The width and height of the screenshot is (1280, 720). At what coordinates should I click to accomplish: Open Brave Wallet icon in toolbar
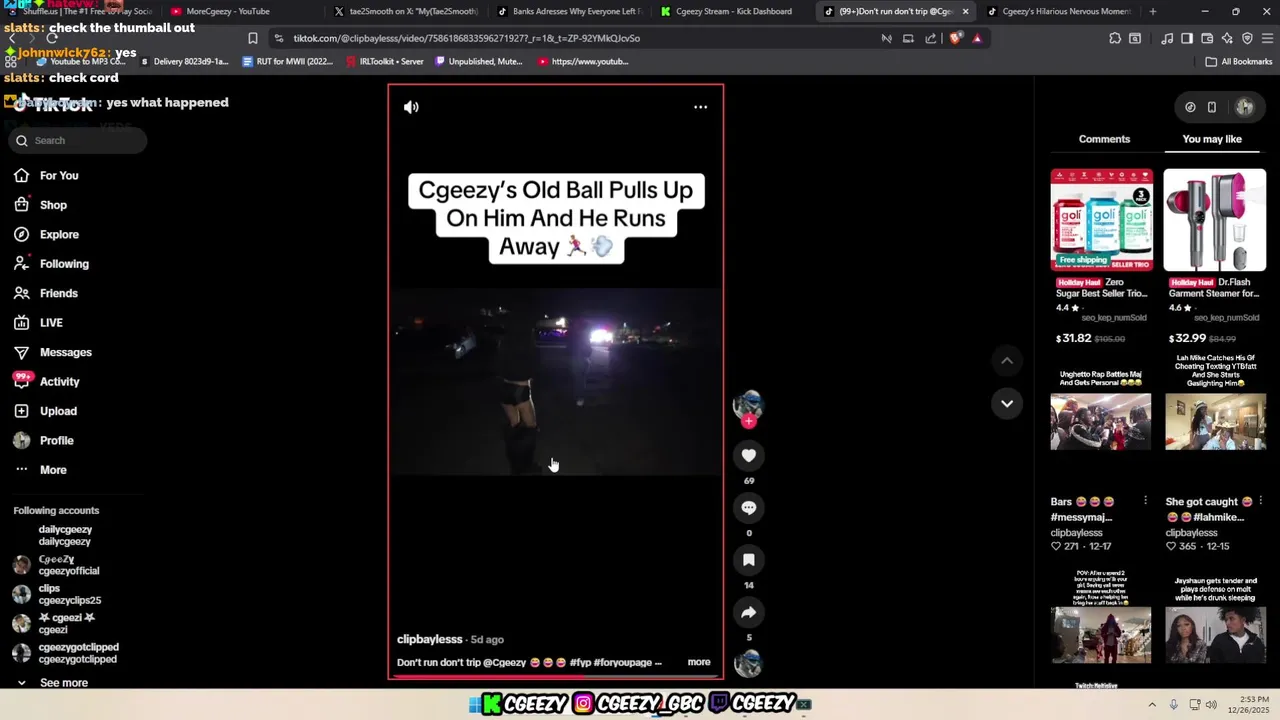(x=1207, y=38)
